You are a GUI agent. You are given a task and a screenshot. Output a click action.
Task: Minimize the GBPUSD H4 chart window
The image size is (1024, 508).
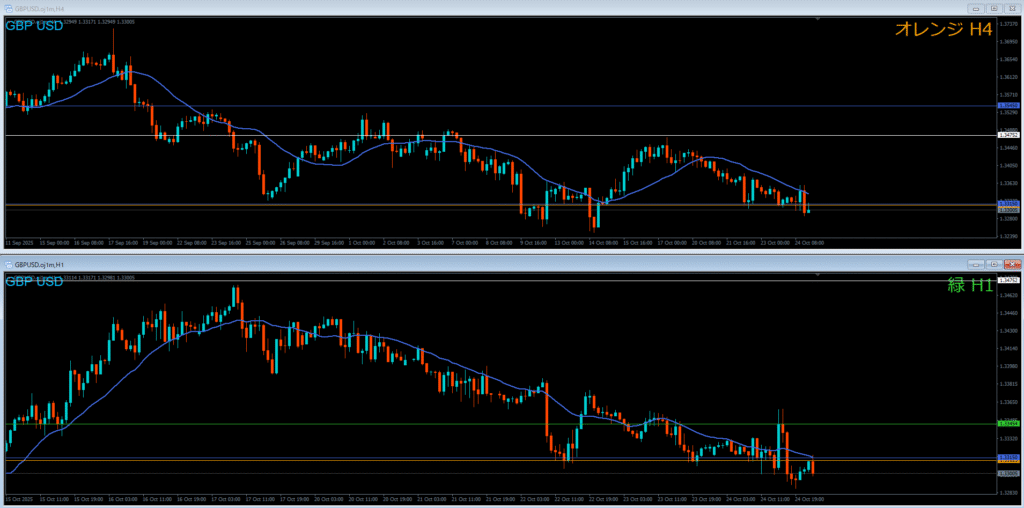click(x=976, y=8)
